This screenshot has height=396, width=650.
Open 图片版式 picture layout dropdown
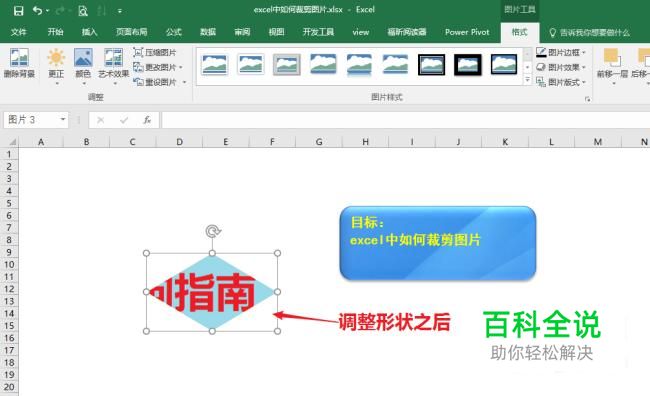(x=560, y=82)
